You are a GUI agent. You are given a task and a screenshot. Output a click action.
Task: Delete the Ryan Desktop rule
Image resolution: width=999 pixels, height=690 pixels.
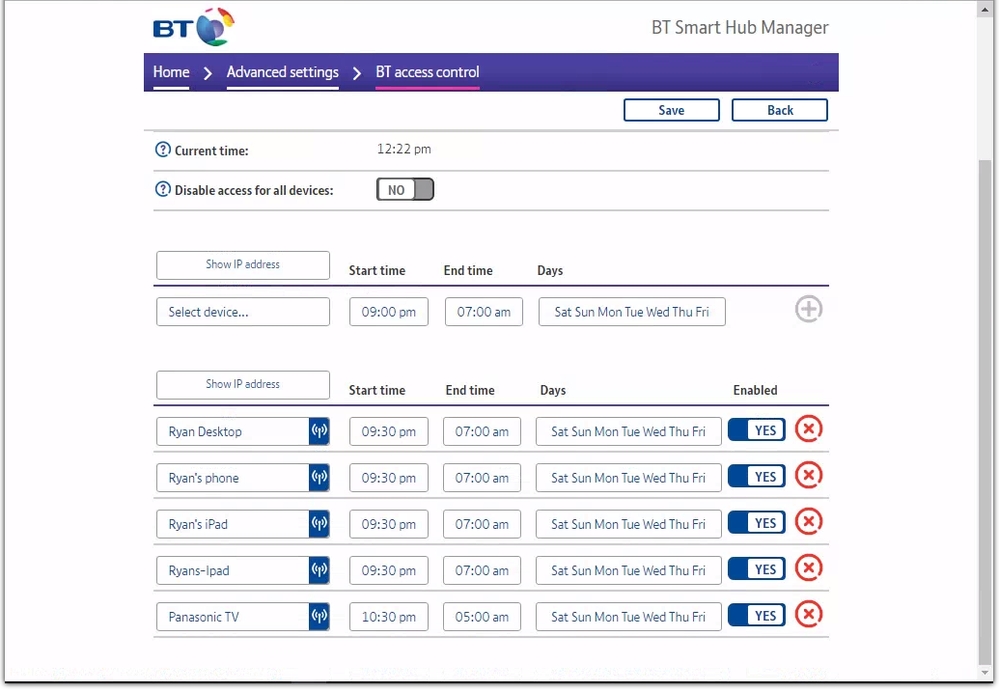tap(809, 429)
